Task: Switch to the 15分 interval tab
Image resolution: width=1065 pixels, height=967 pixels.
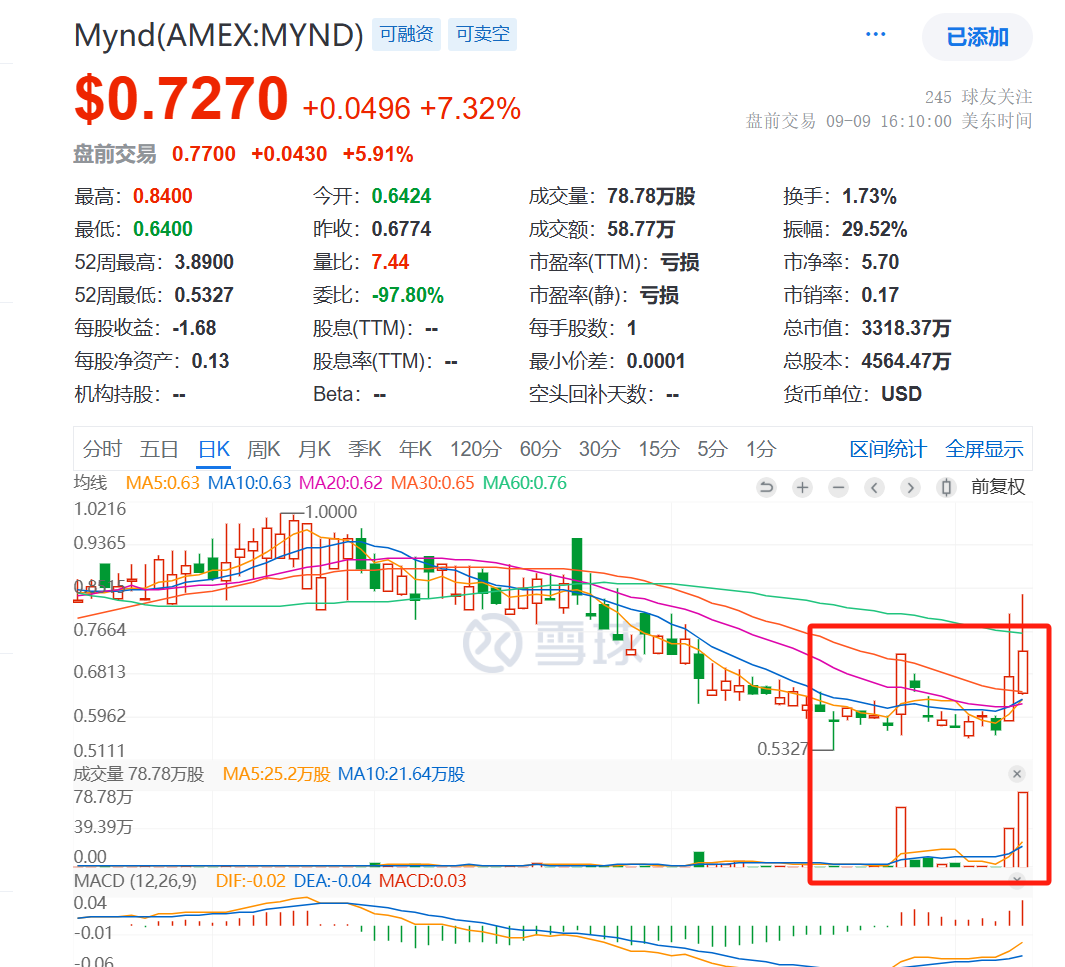Action: [x=659, y=449]
